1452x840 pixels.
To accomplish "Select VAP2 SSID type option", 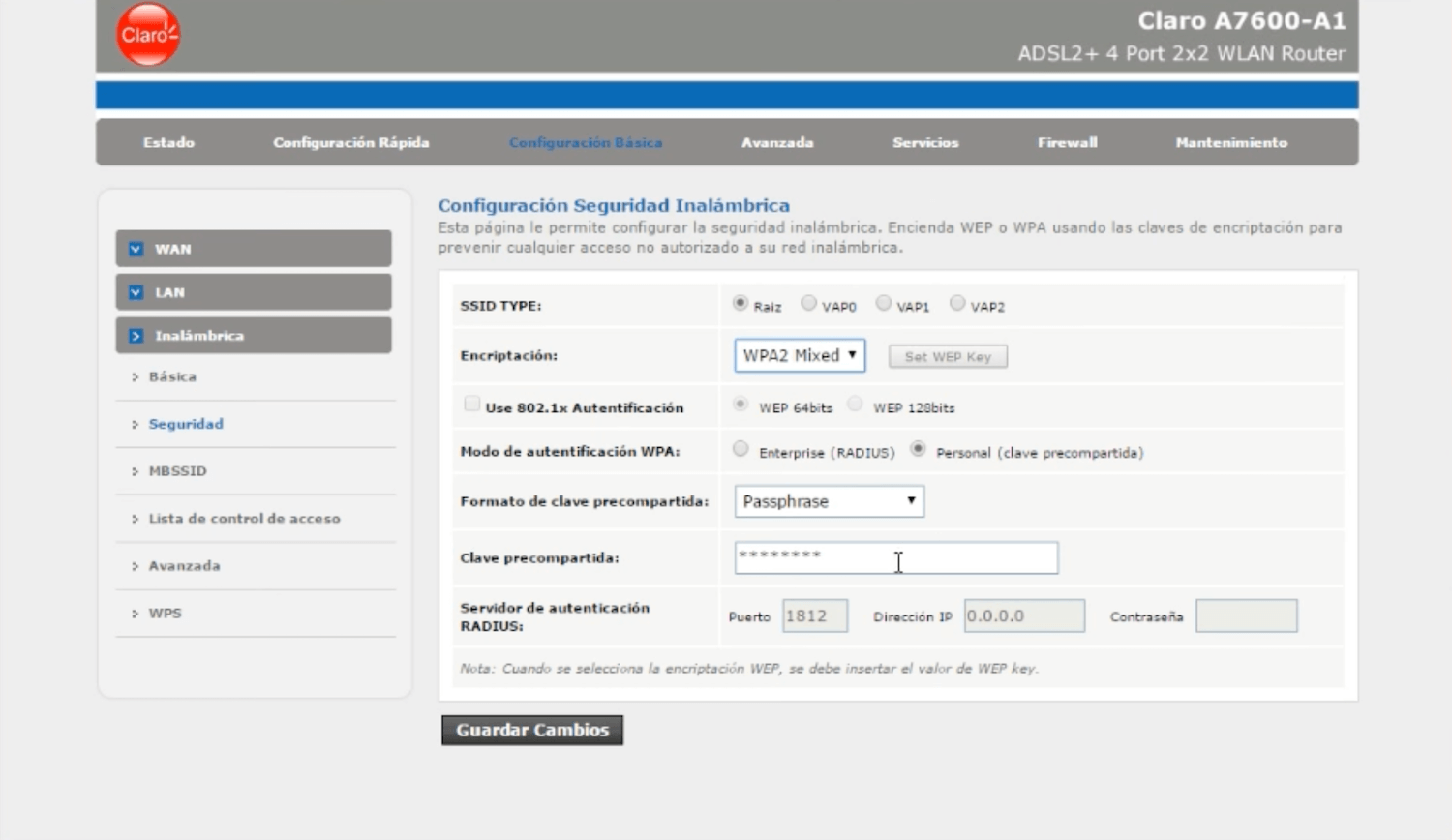I will click(x=957, y=304).
